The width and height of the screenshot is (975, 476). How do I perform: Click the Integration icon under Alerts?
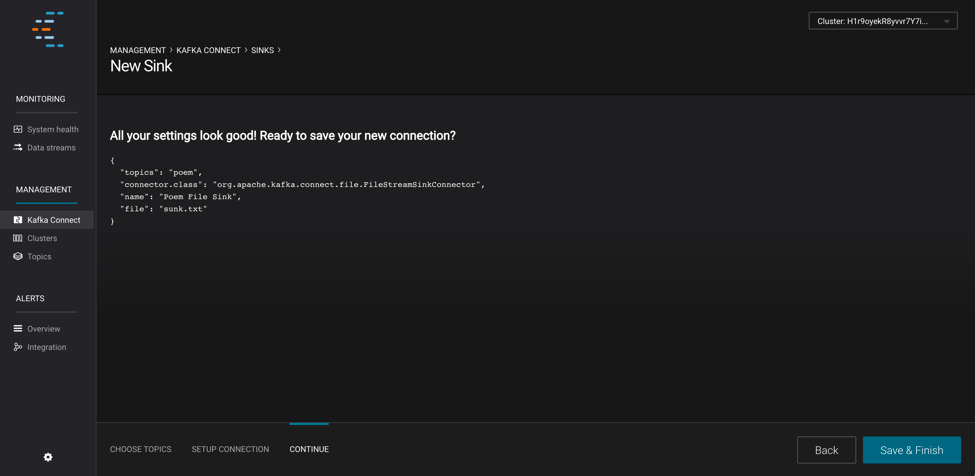[x=17, y=347]
